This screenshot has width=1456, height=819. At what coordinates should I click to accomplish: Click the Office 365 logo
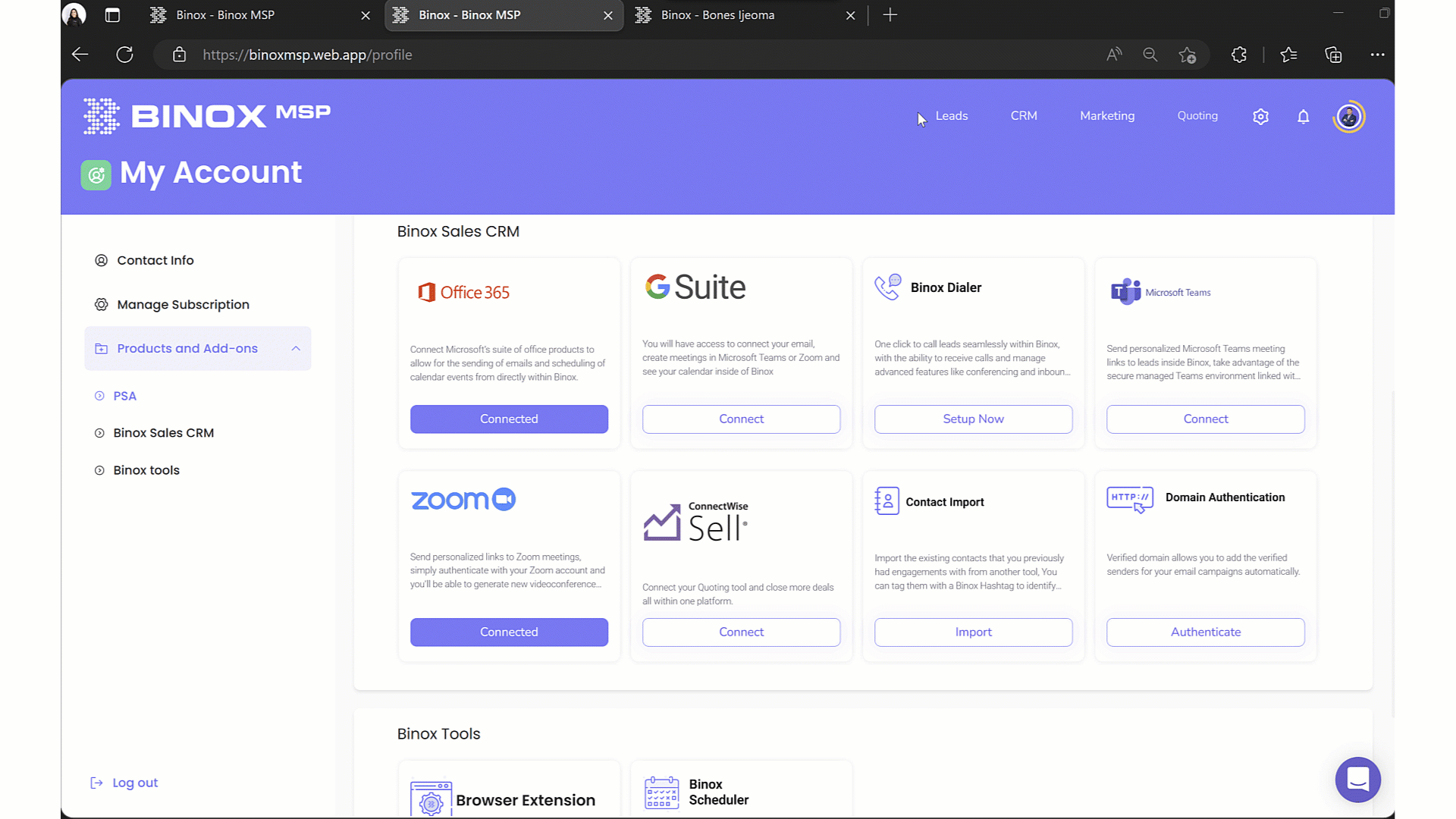coord(463,293)
